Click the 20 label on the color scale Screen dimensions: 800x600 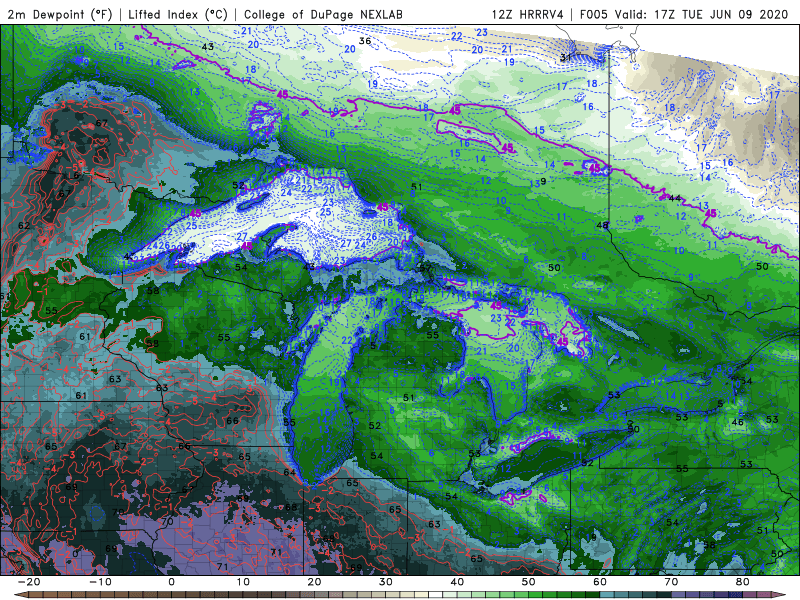314,582
